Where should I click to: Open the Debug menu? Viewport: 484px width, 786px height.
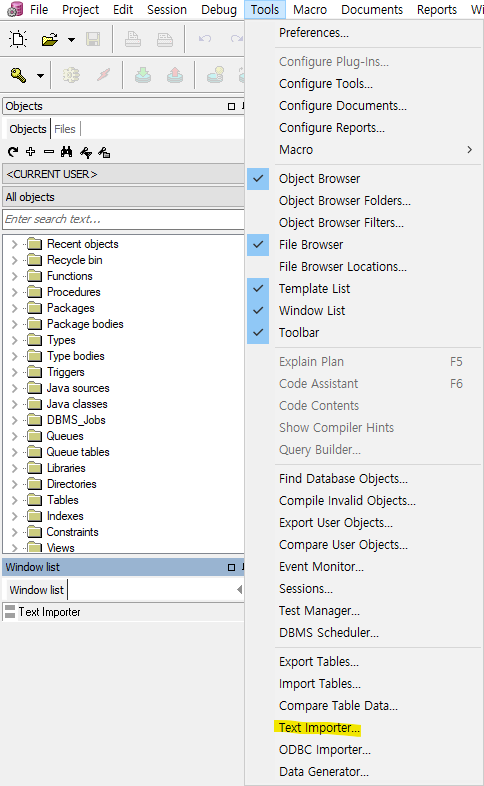pyautogui.click(x=219, y=10)
